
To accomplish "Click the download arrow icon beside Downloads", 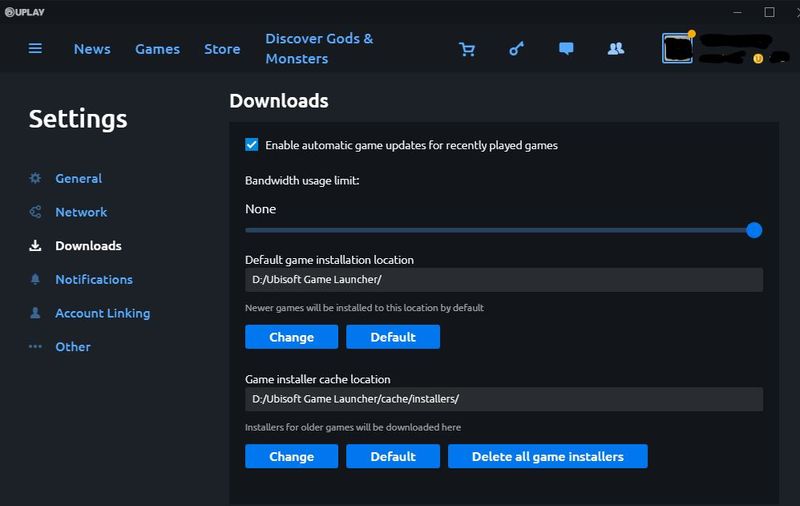I will 35,245.
